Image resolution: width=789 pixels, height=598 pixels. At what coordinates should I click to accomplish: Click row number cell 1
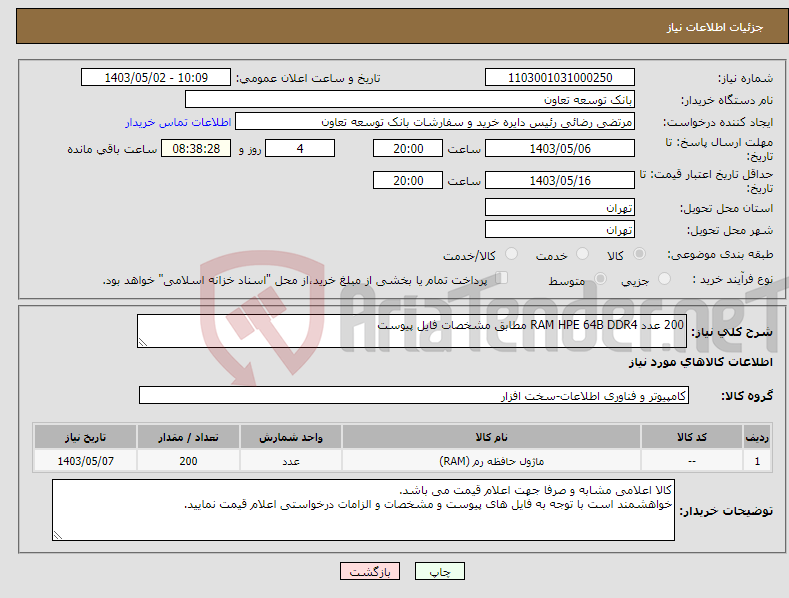click(757, 461)
